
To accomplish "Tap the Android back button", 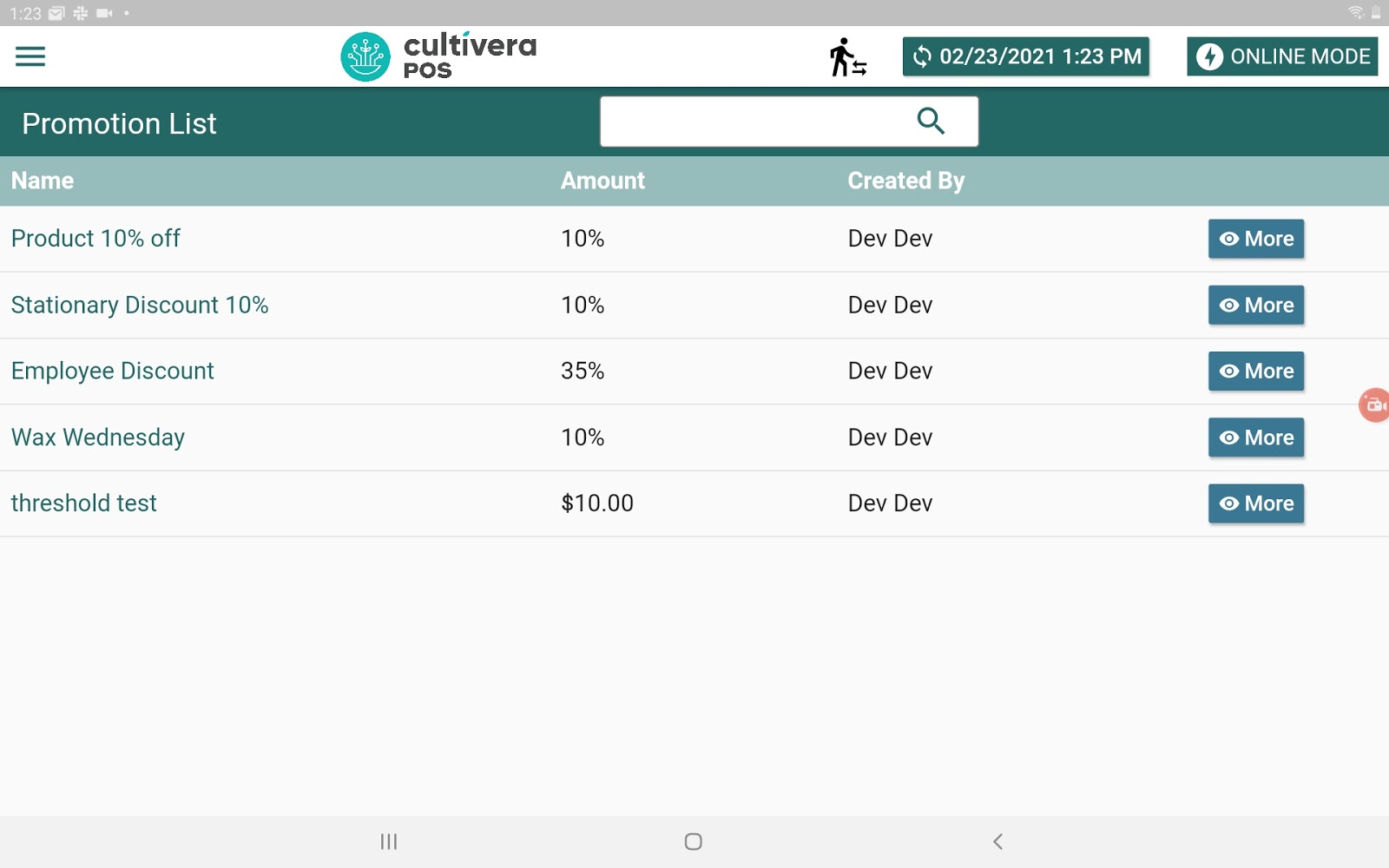I will click(998, 841).
